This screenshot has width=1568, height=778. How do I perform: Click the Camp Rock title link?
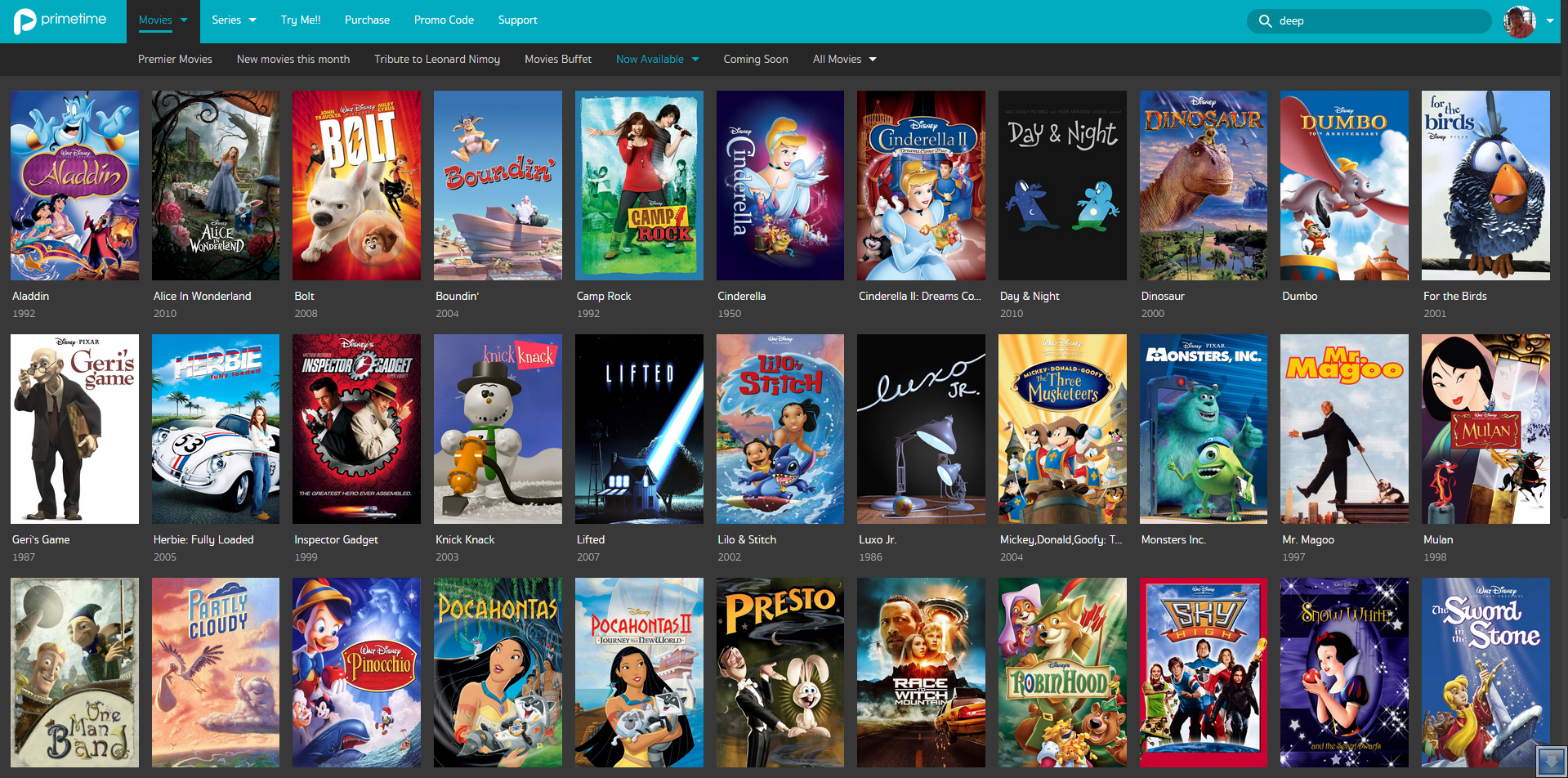point(604,297)
